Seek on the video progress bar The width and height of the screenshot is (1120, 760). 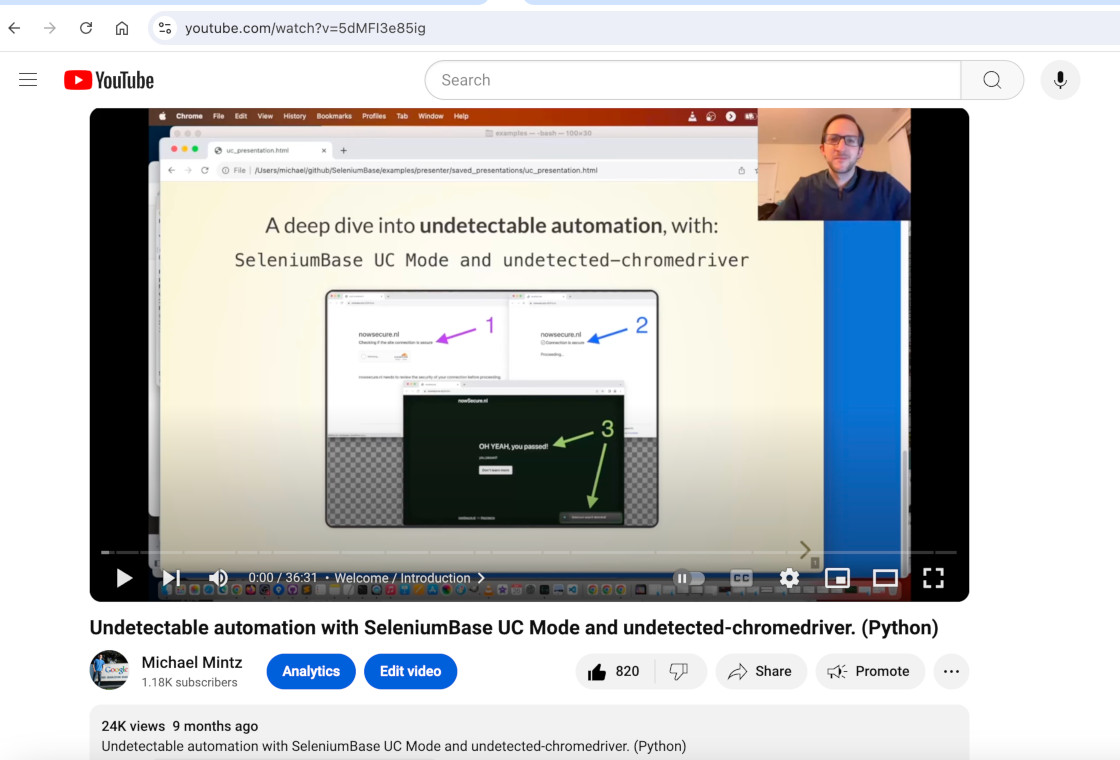pyautogui.click(x=529, y=552)
